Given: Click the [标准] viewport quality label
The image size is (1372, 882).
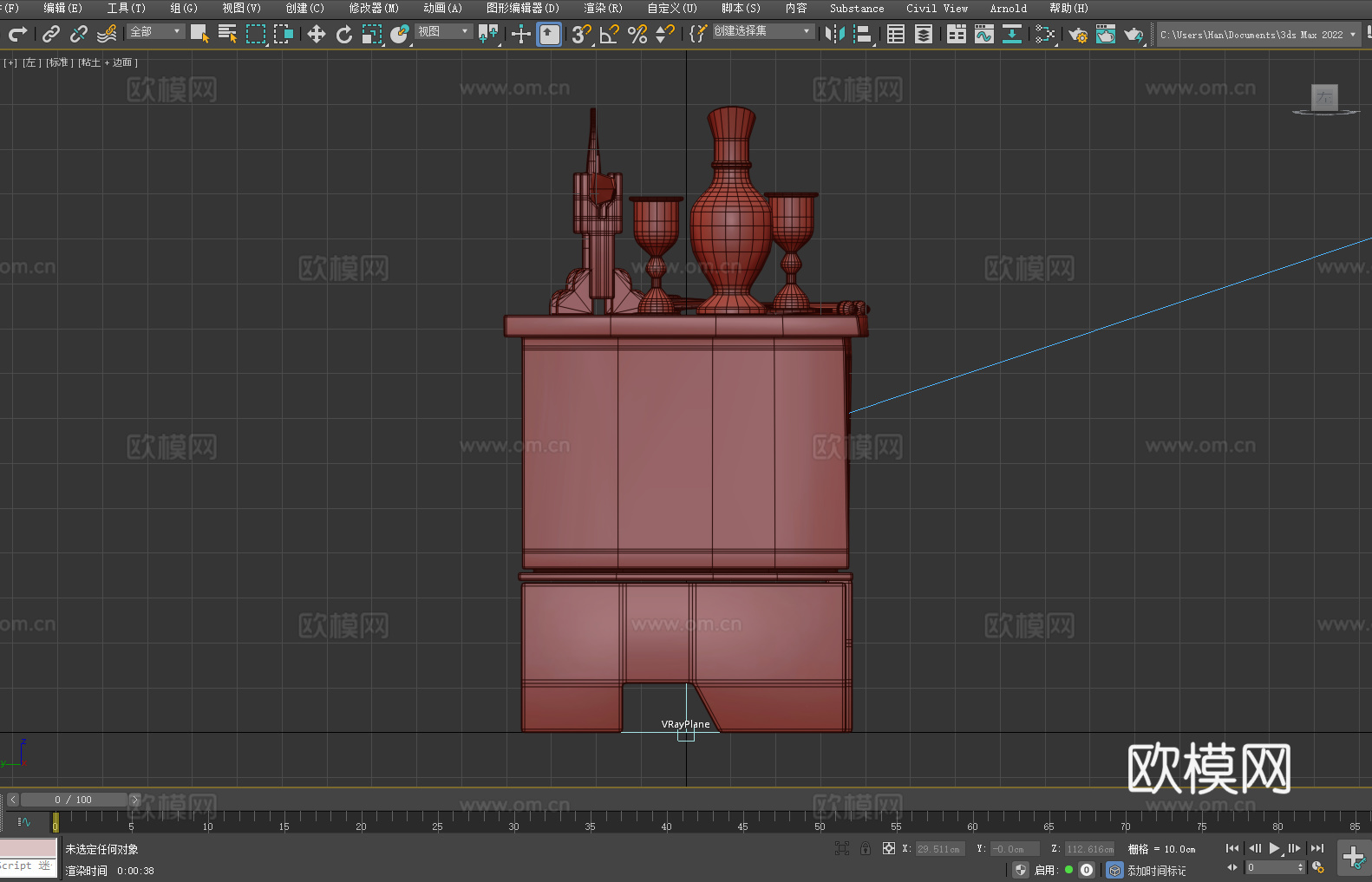Looking at the screenshot, I should click(59, 62).
